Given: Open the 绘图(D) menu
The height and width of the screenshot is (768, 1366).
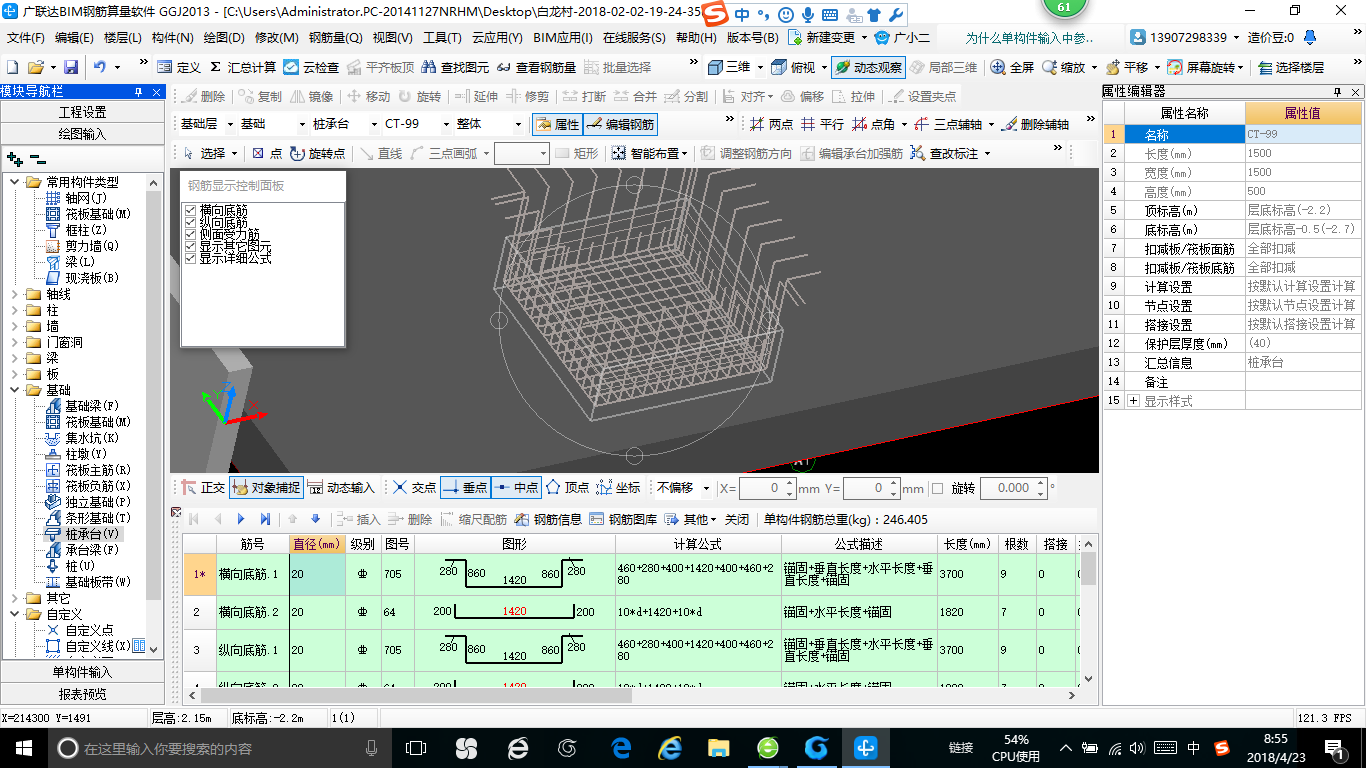Looking at the screenshot, I should click(224, 38).
